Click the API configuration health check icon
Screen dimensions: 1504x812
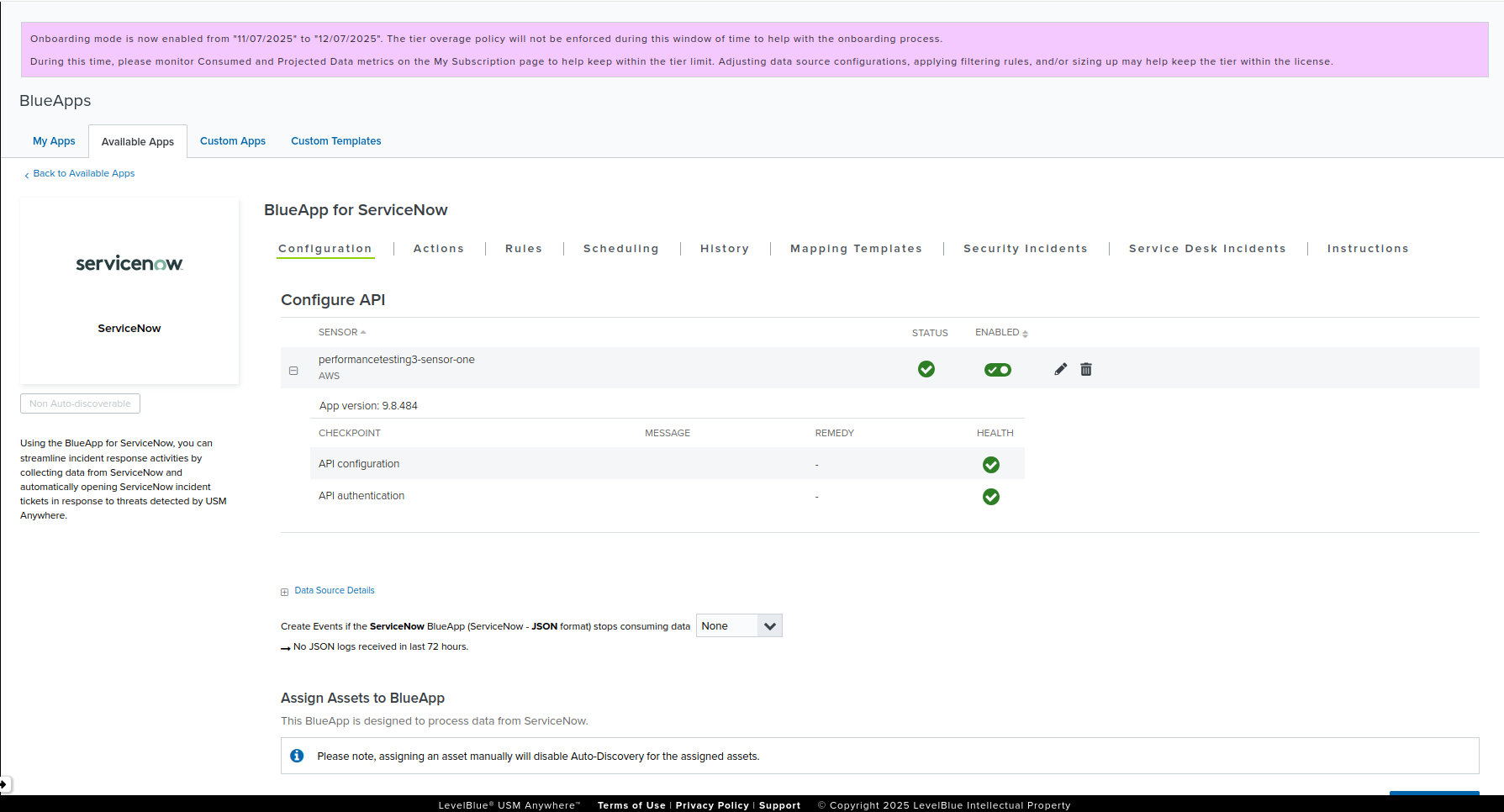tap(991, 465)
